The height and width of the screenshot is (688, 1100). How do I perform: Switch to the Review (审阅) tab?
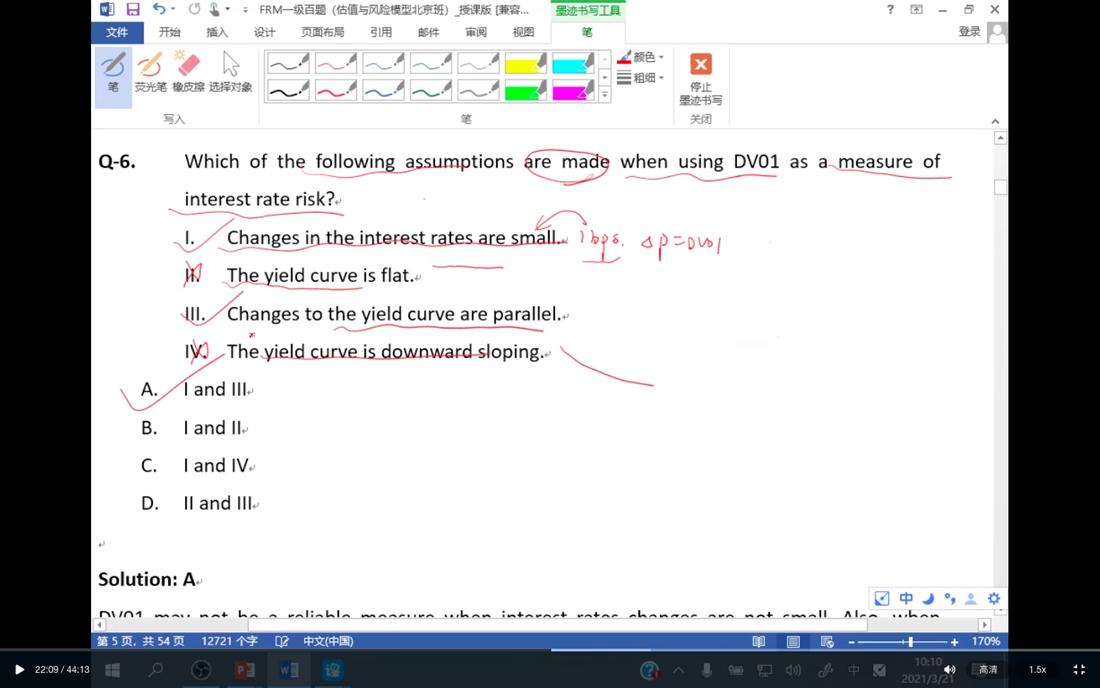(476, 32)
